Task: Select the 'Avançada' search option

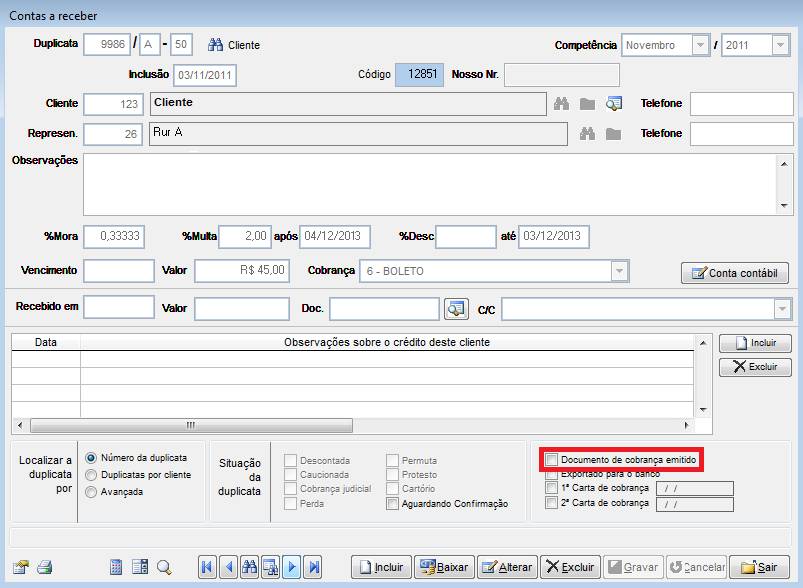Action: pyautogui.click(x=91, y=492)
